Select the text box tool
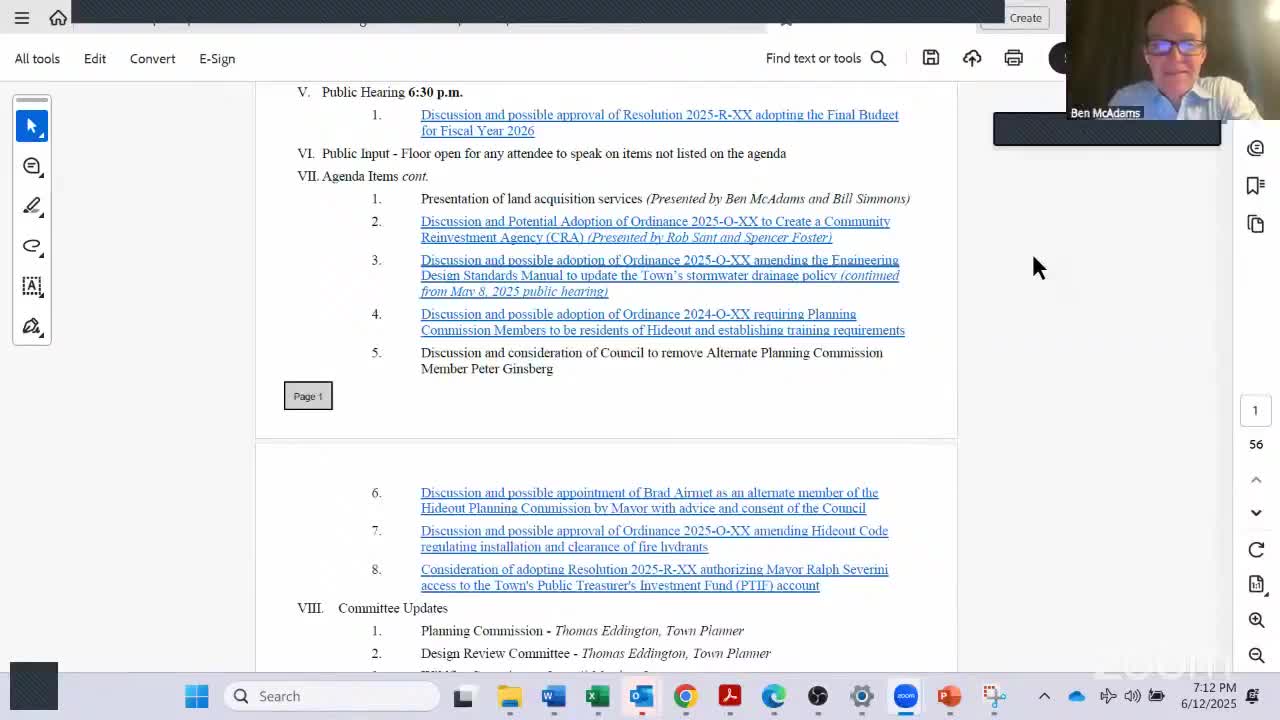Image resolution: width=1280 pixels, height=720 pixels. [32, 286]
